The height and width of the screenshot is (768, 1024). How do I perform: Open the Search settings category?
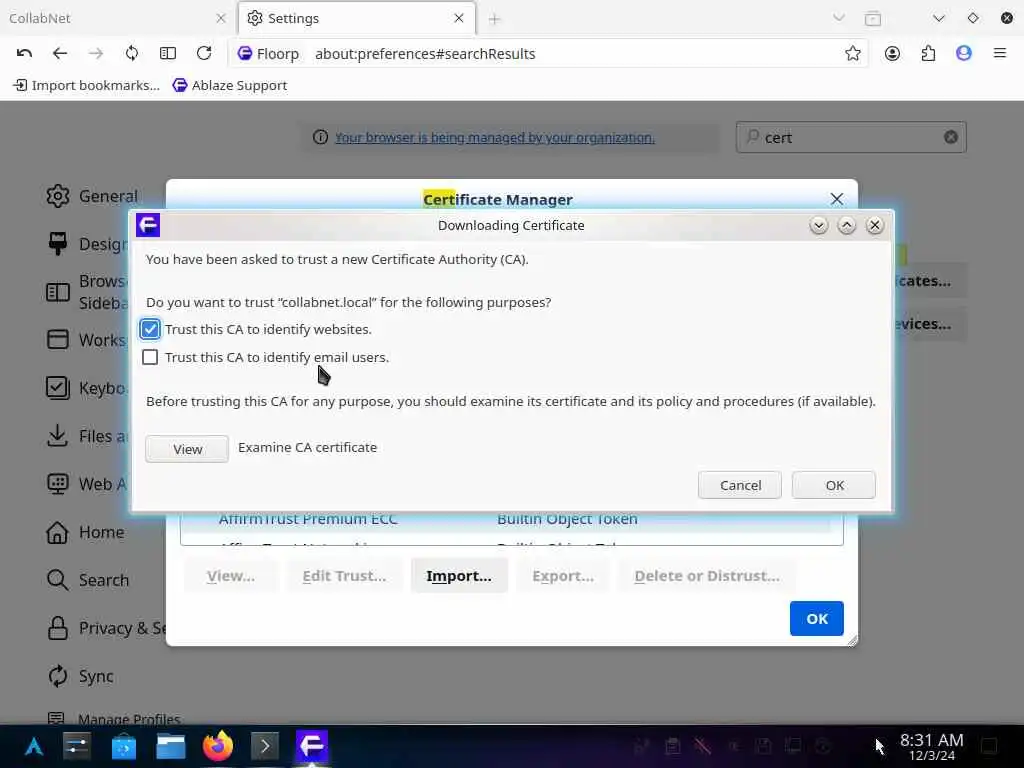(x=88, y=580)
